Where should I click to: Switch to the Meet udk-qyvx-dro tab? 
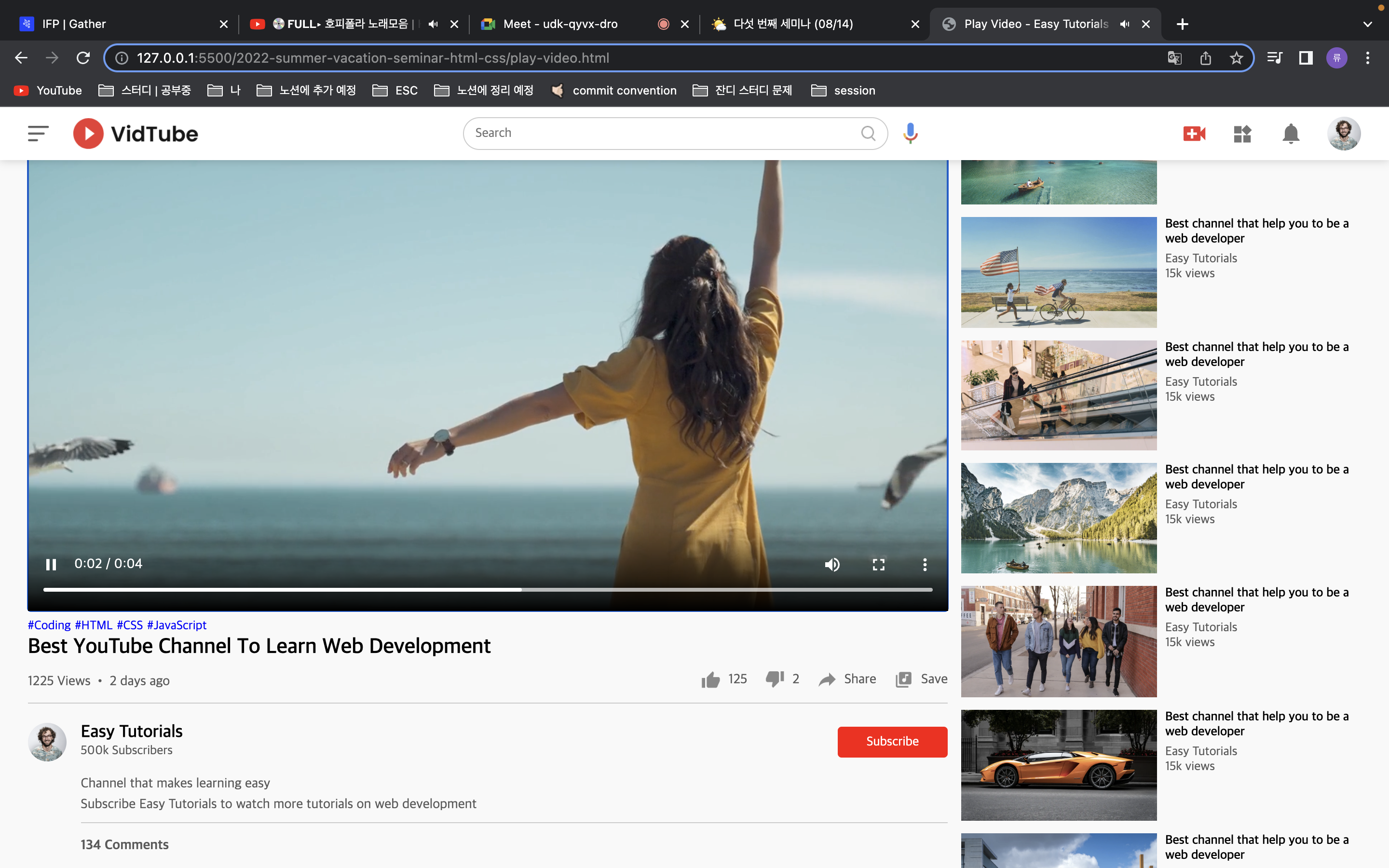[559, 24]
